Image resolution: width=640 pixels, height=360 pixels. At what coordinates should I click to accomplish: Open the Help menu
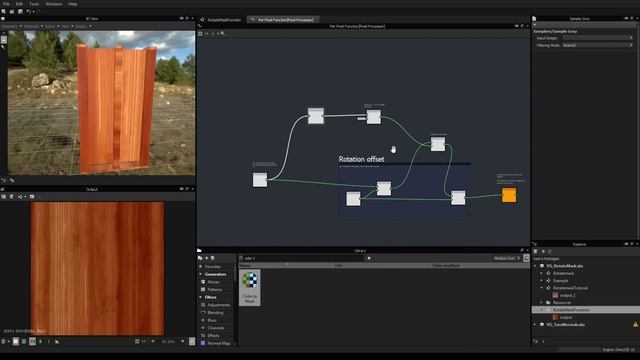tap(73, 4)
